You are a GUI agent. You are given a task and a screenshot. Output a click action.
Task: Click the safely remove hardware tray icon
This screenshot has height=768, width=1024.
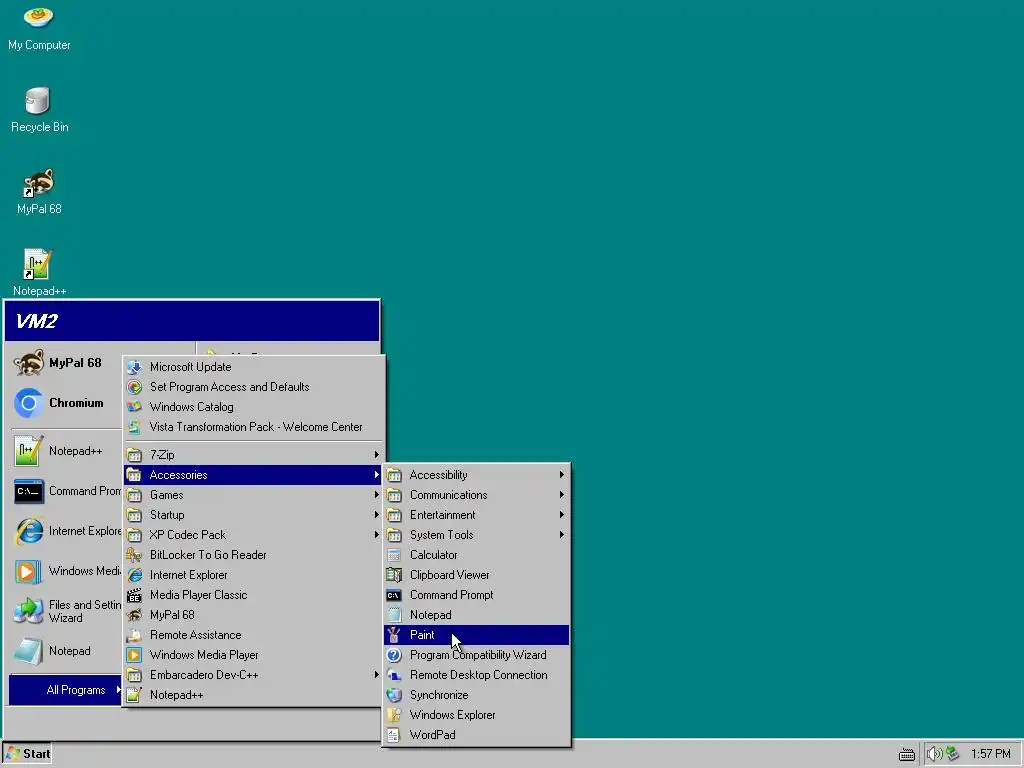953,754
